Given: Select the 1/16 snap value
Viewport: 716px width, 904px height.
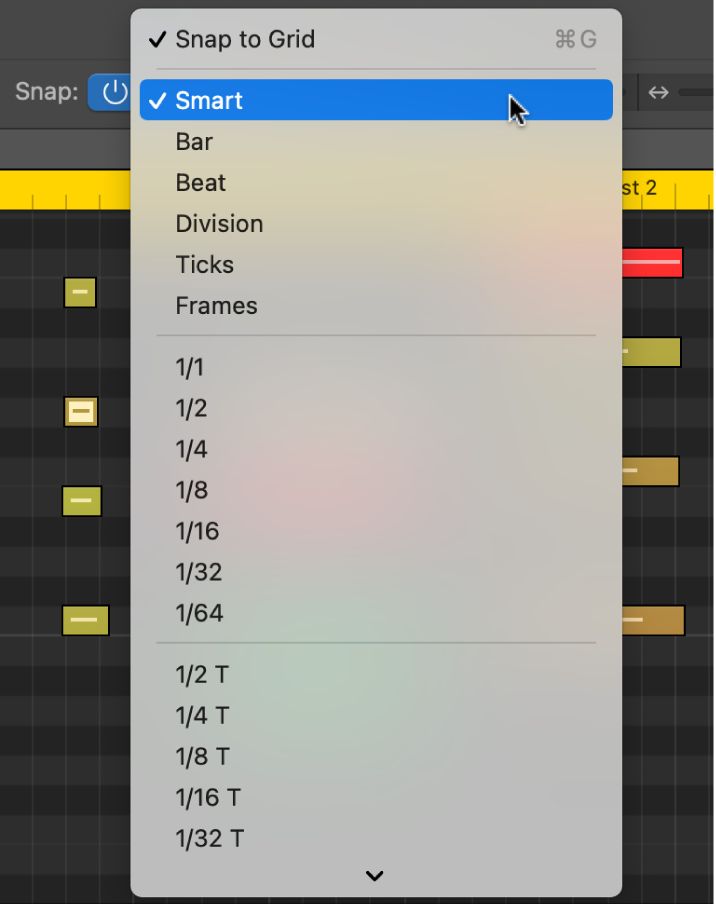Looking at the screenshot, I should click(197, 531).
